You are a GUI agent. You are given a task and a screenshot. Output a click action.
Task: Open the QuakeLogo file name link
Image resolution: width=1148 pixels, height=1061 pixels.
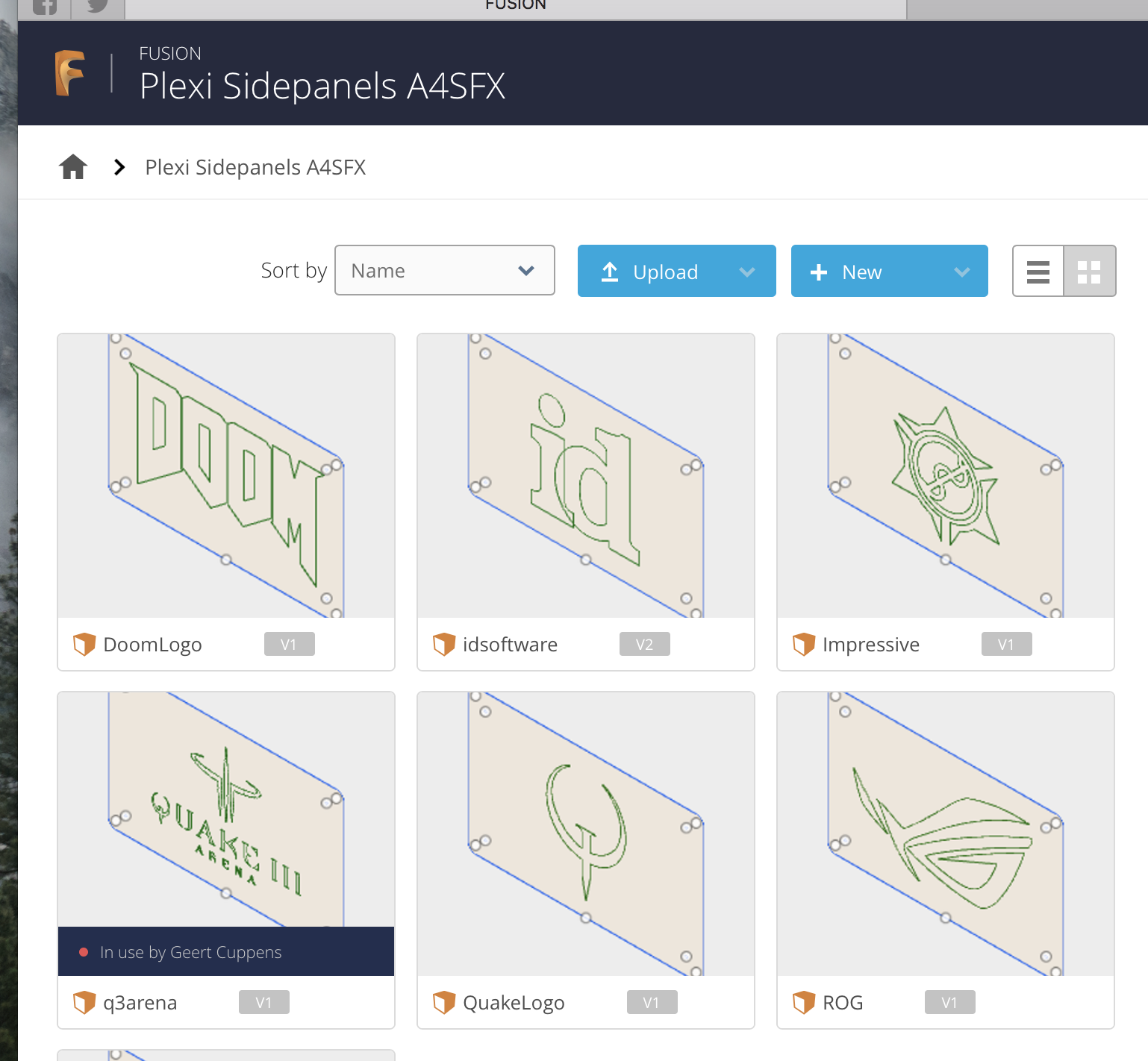[514, 1002]
